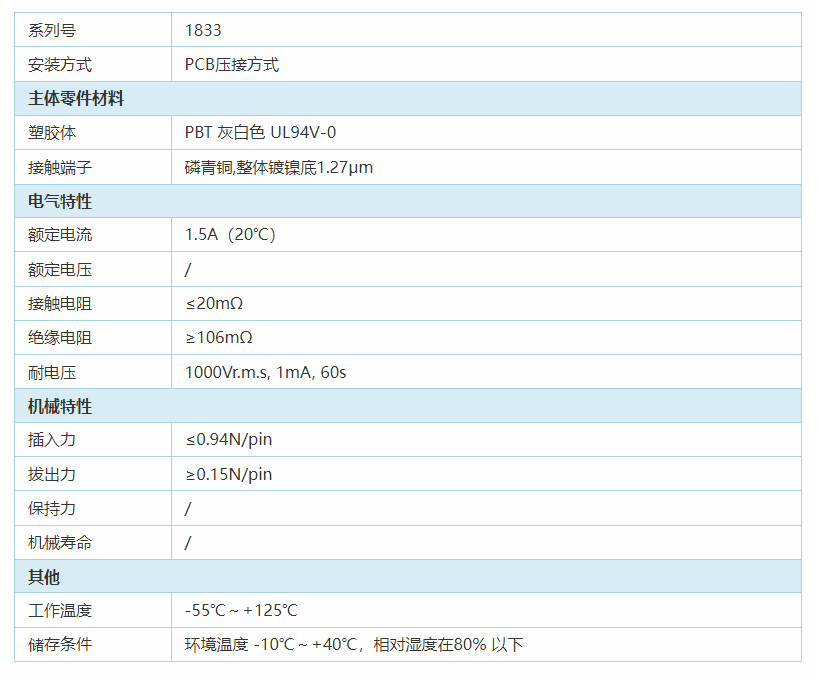
Task: Select the '接触端子' label cell
Action: [x=93, y=167]
